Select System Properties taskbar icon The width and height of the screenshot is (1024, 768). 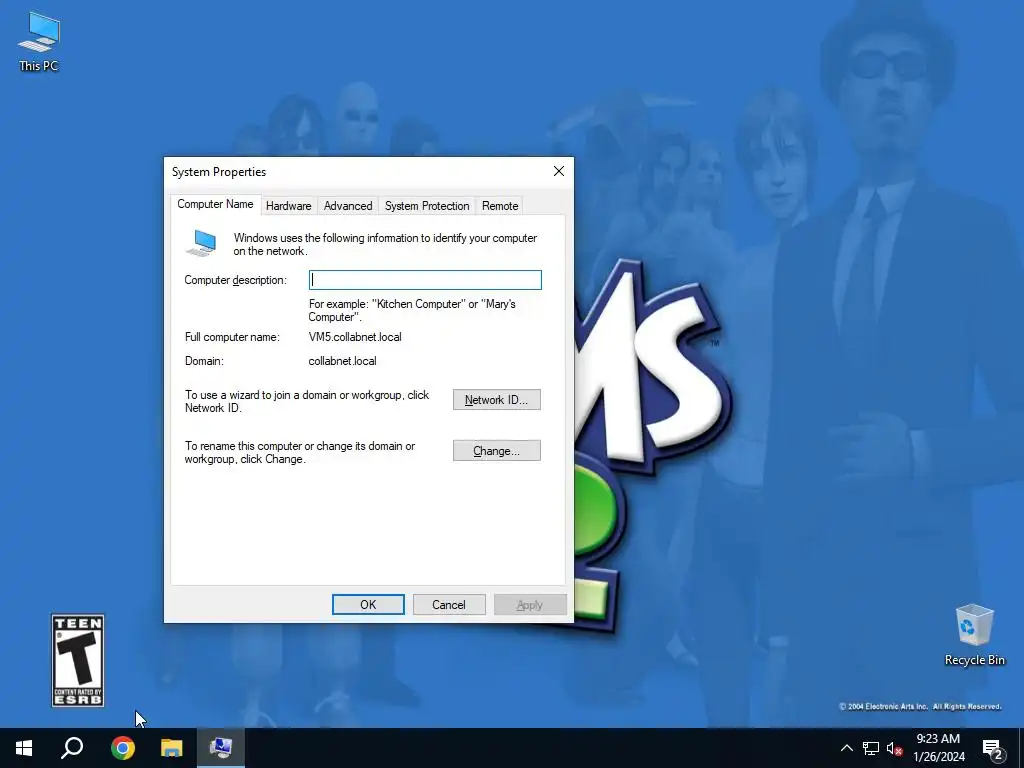point(221,748)
